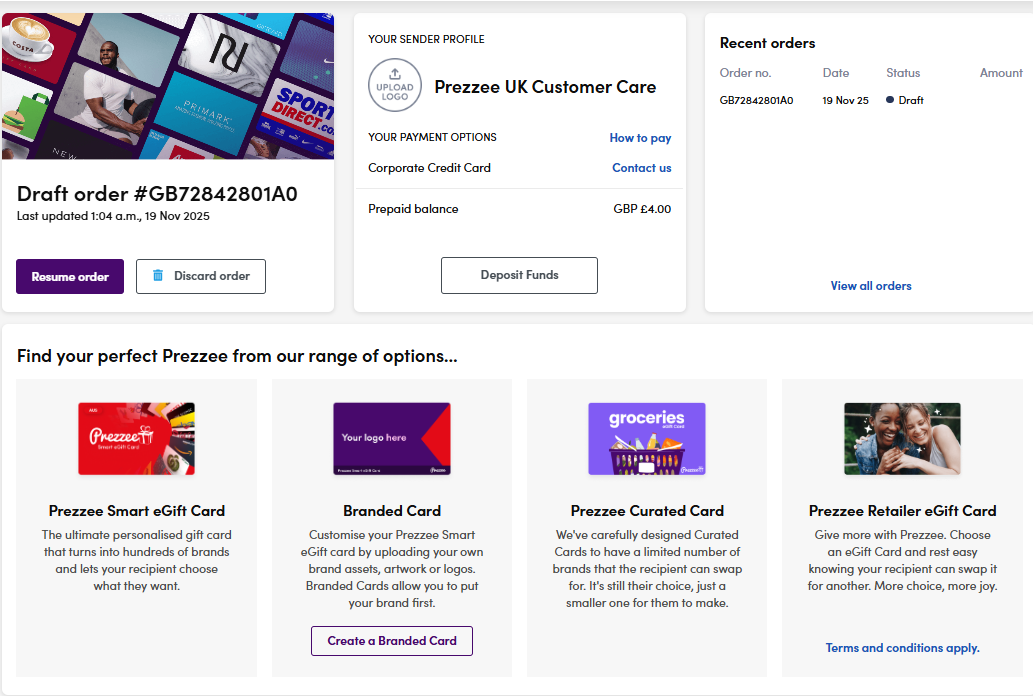Click the 'Find your perfect Prezzee' heading
The width and height of the screenshot is (1033, 696).
237,356
